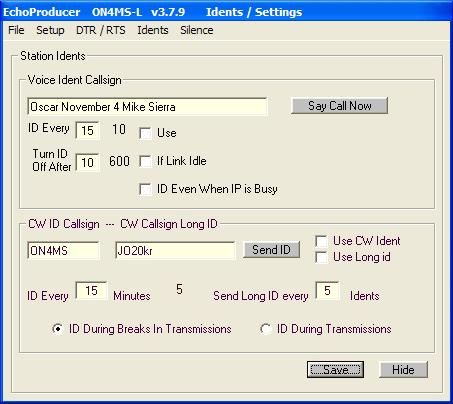This screenshot has height=404, width=453.
Task: Click the Oscar November 4 Mike Sierra field
Action: point(147,107)
